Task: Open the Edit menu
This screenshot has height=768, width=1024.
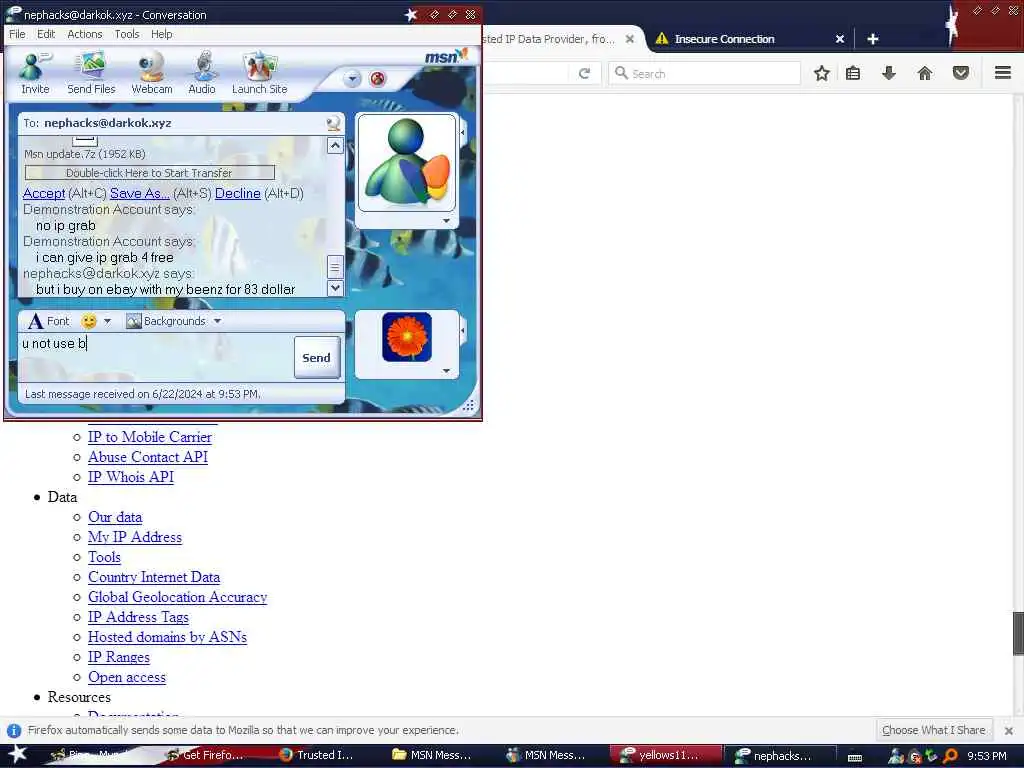Action: point(46,34)
